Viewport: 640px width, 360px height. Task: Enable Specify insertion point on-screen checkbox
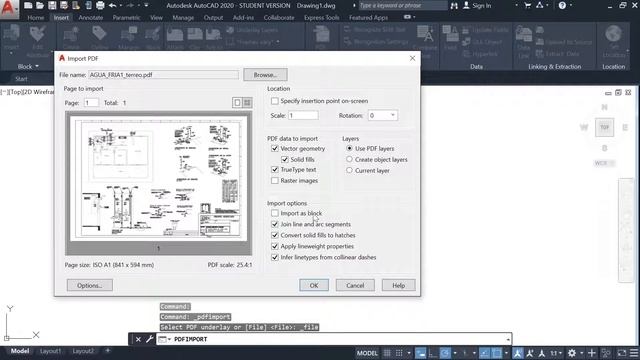275,101
